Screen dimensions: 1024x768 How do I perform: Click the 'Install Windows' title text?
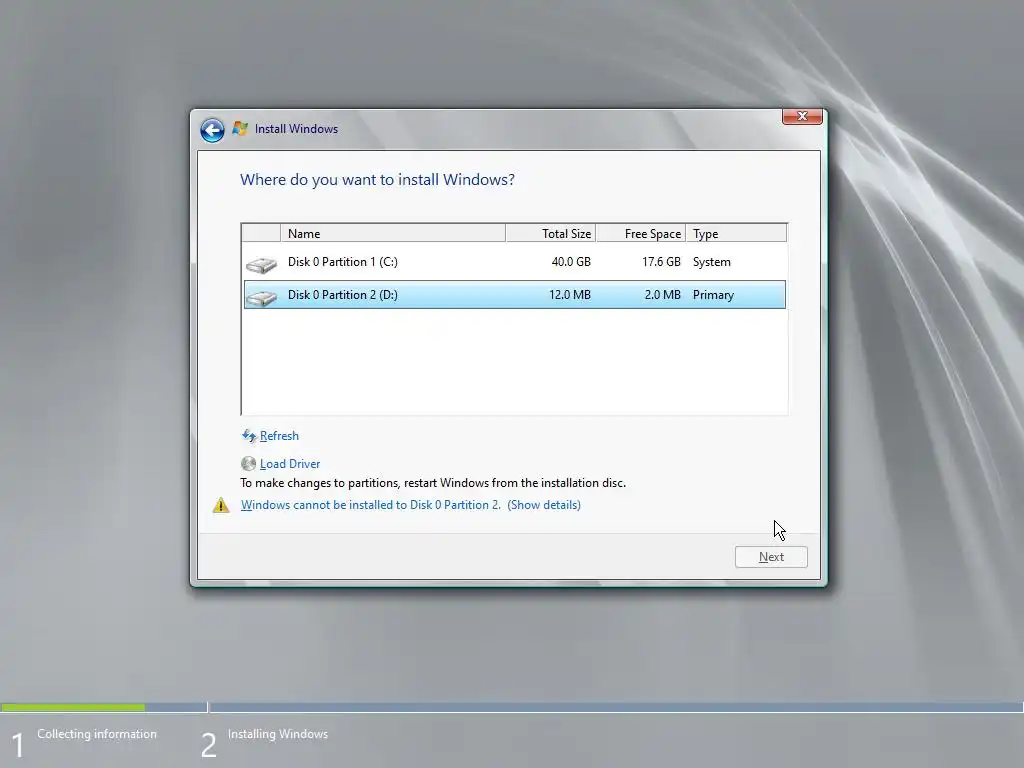tap(296, 129)
